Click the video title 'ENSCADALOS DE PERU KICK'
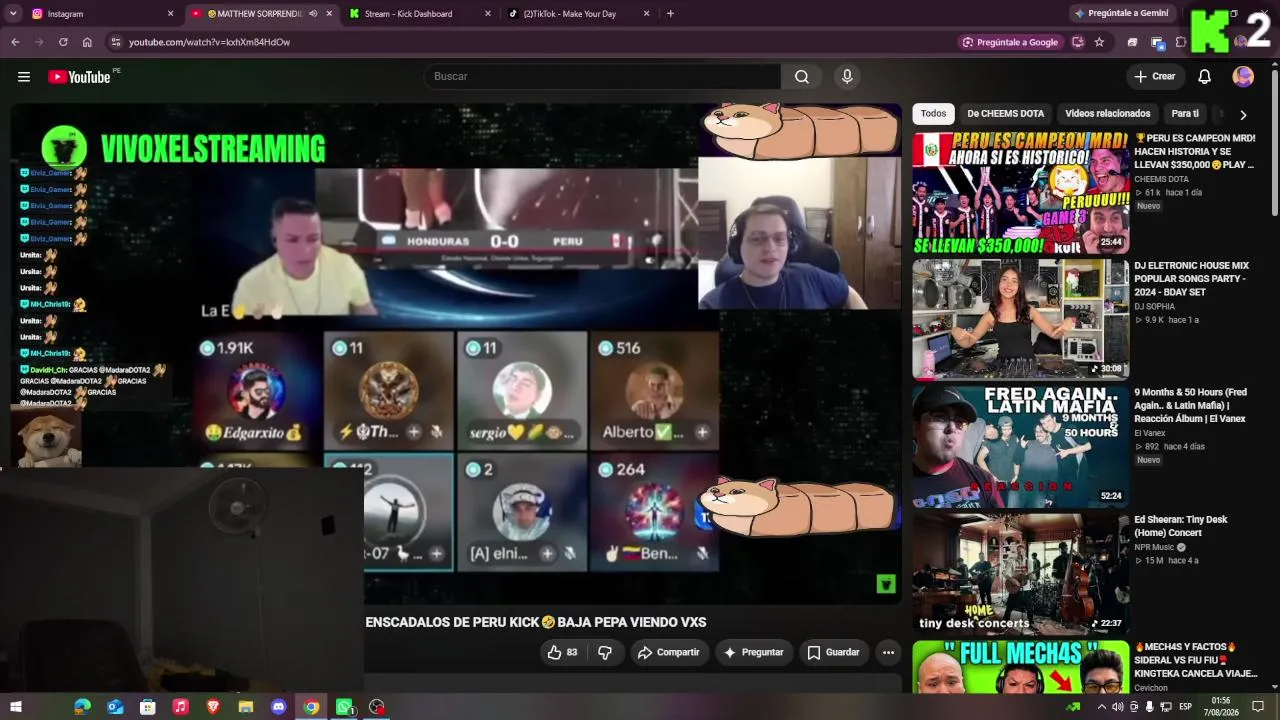Viewport: 1280px width, 720px height. (536, 622)
